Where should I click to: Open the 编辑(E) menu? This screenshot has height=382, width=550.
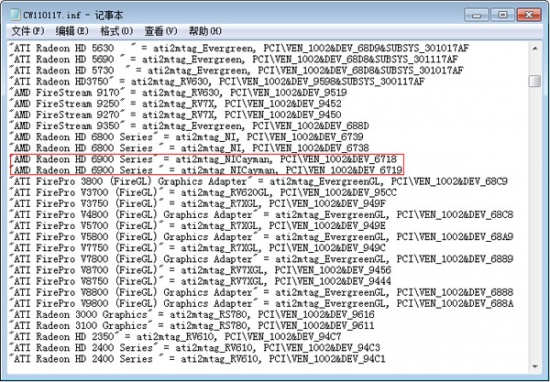point(72,31)
